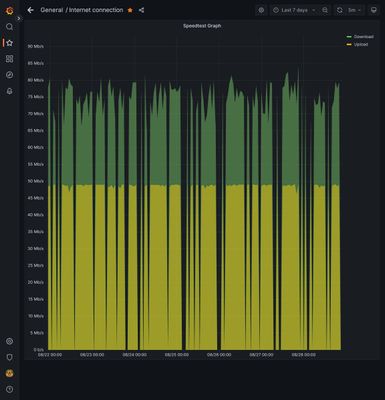Open the Dashboards grid icon in sidebar
This screenshot has width=385, height=400.
9,59
